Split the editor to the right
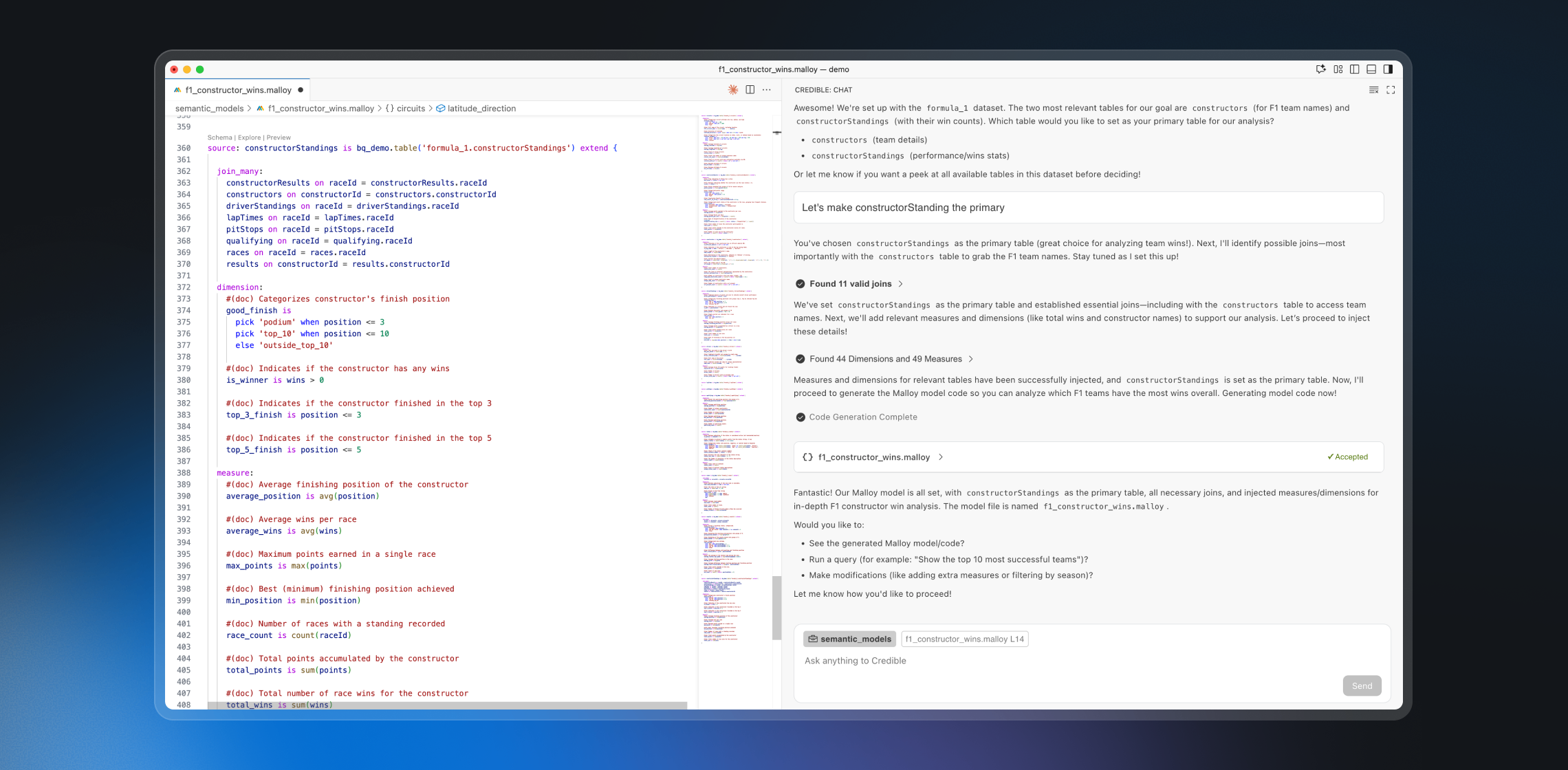1568x770 pixels. point(750,90)
